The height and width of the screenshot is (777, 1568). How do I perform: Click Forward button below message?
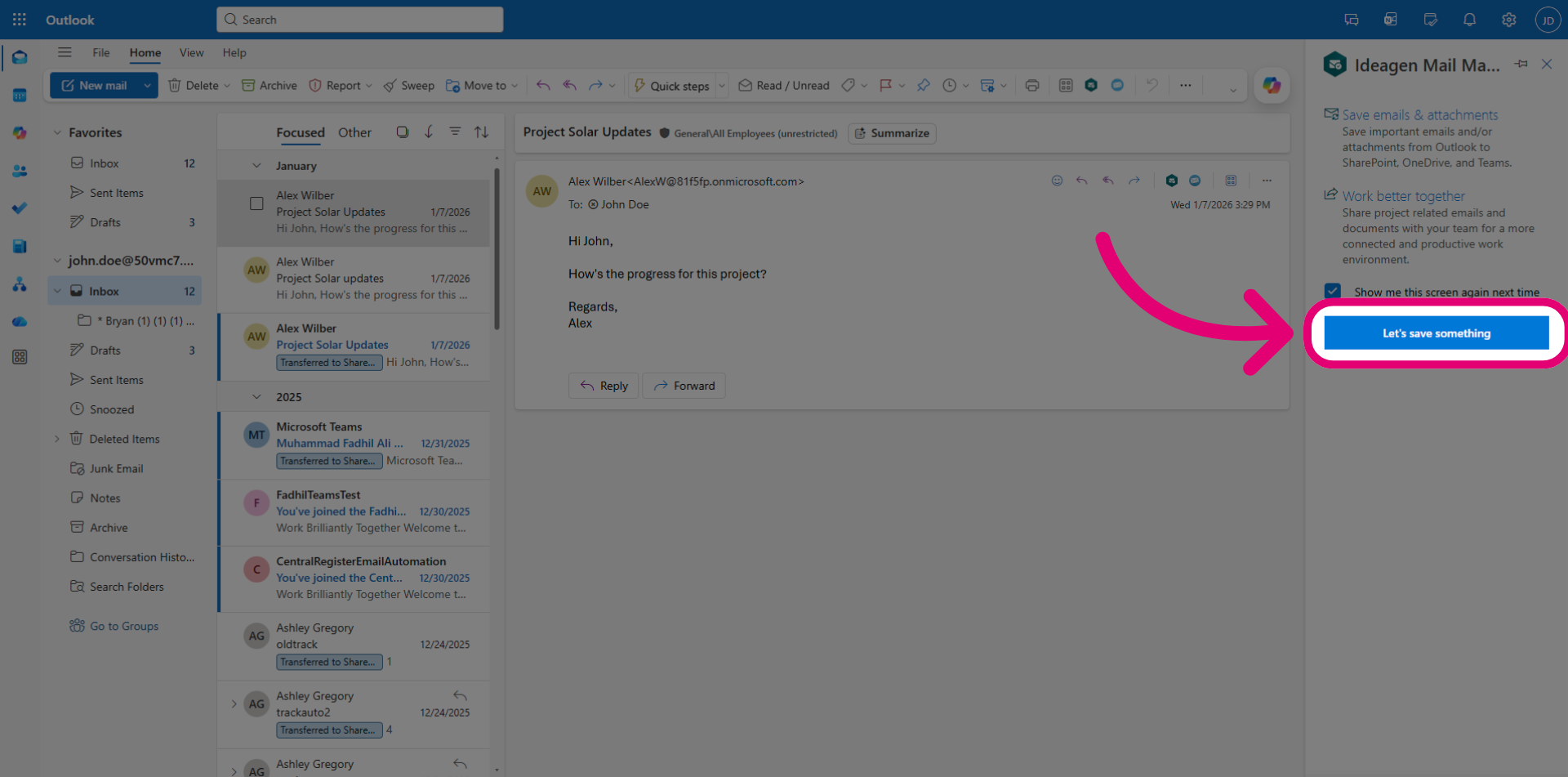[x=684, y=386]
